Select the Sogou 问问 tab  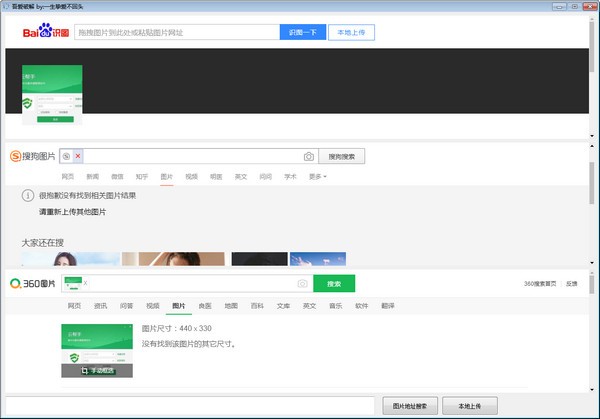pyautogui.click(x=266, y=176)
